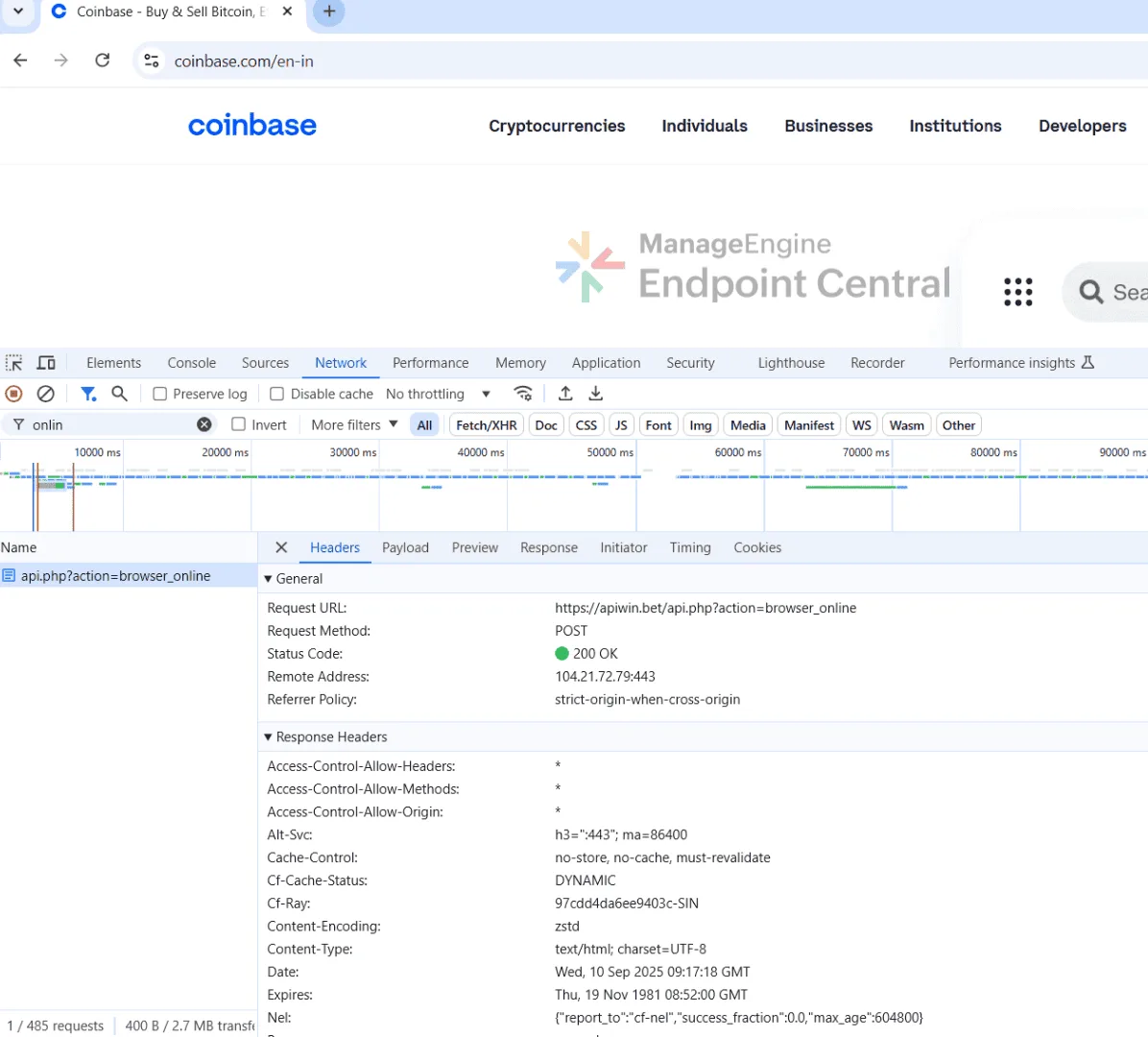Open Cryptocurrencies navigation menu
1148x1037 pixels.
pyautogui.click(x=557, y=126)
